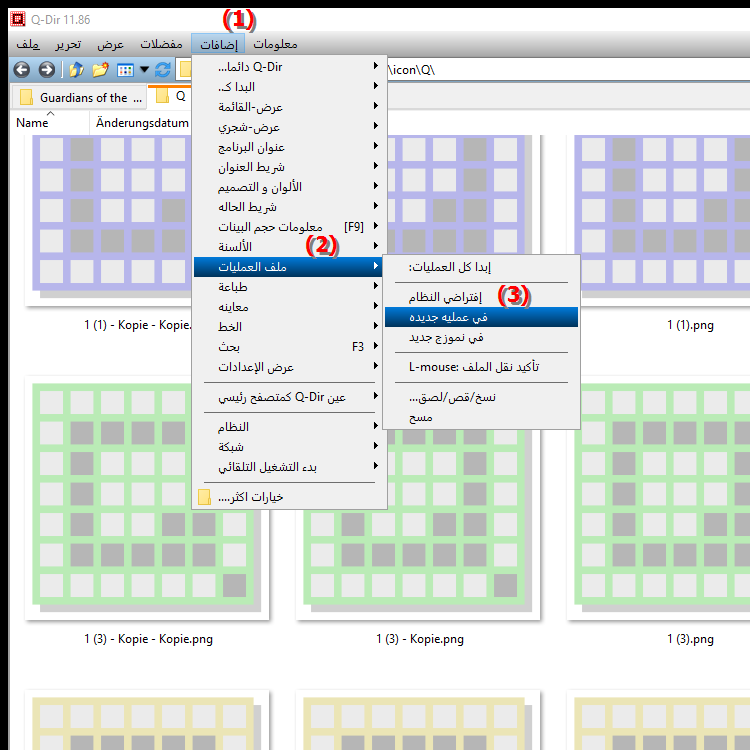Click the address bar path \icon\Q\
The height and width of the screenshot is (750, 750).
click(412, 70)
